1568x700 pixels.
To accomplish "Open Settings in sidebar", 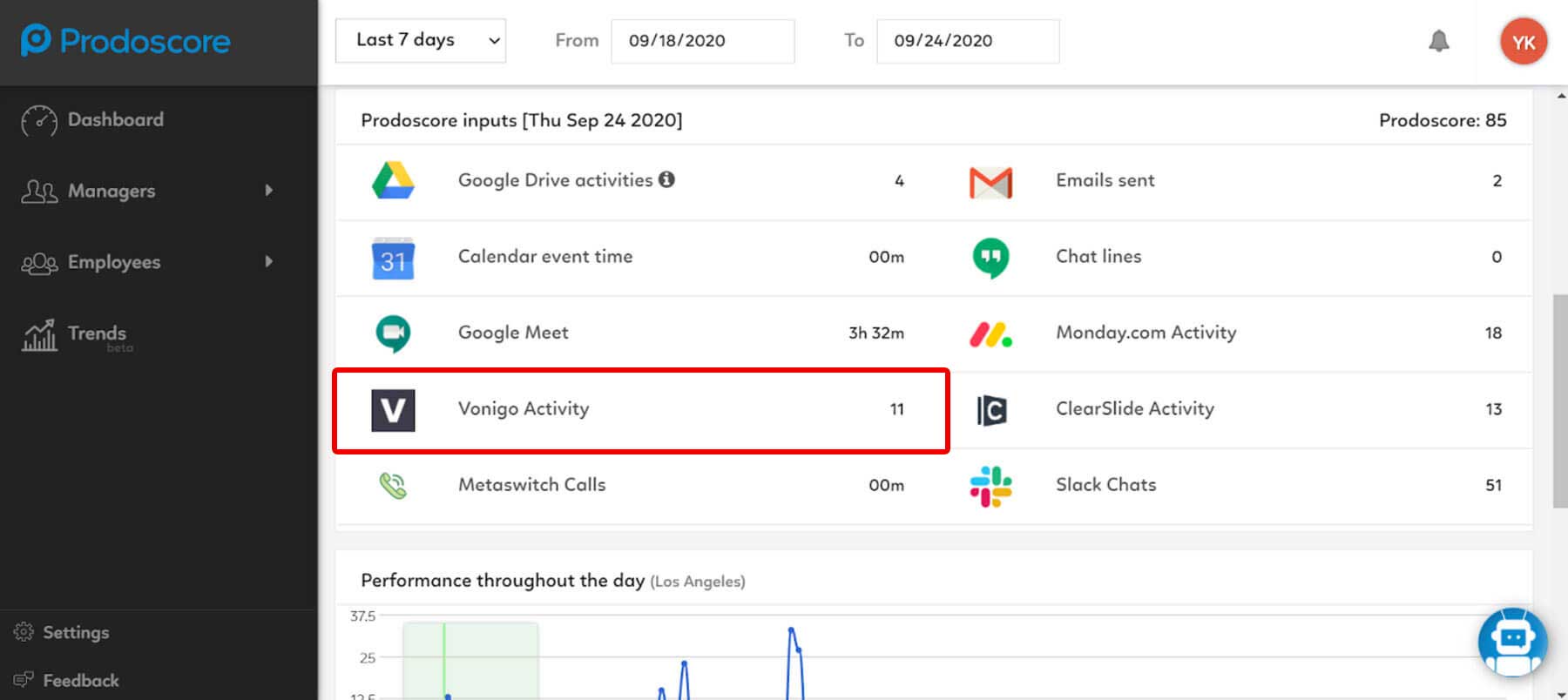I will pyautogui.click(x=76, y=632).
